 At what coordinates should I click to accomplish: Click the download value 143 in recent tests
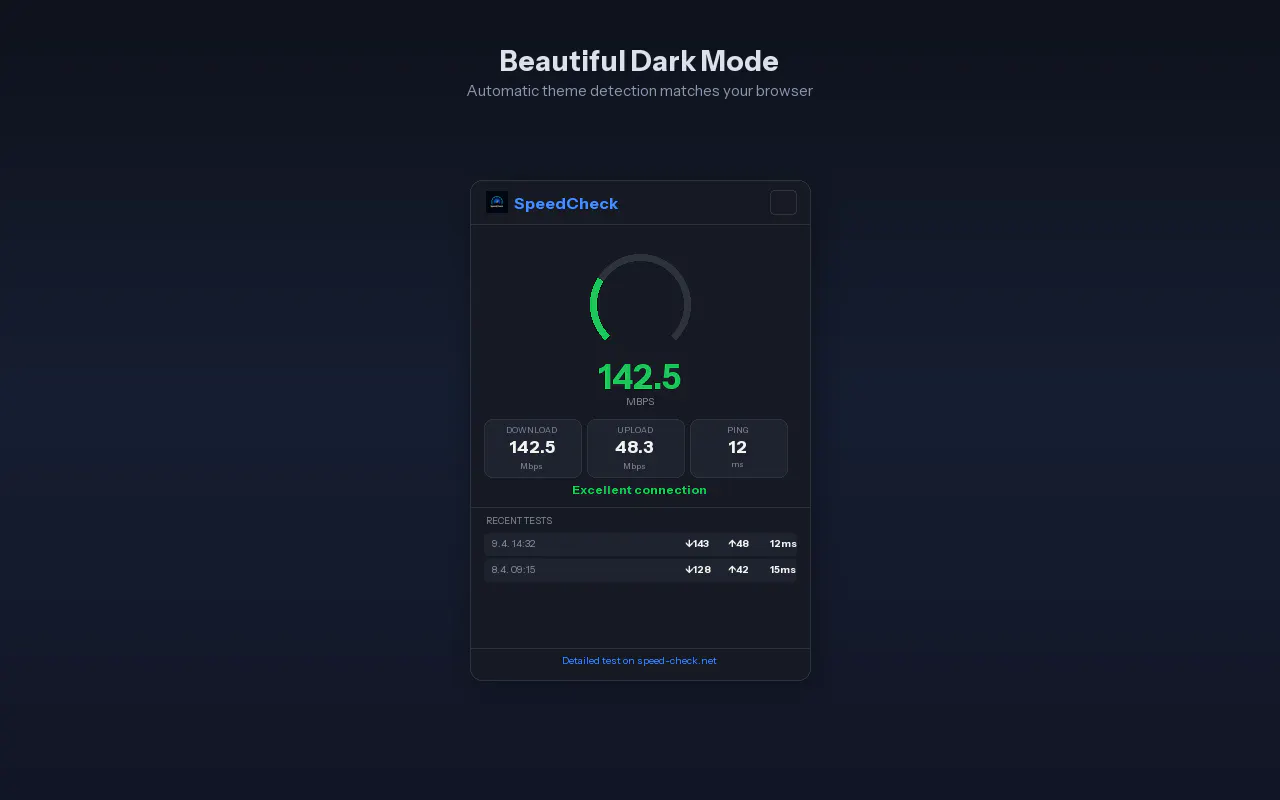tap(697, 544)
